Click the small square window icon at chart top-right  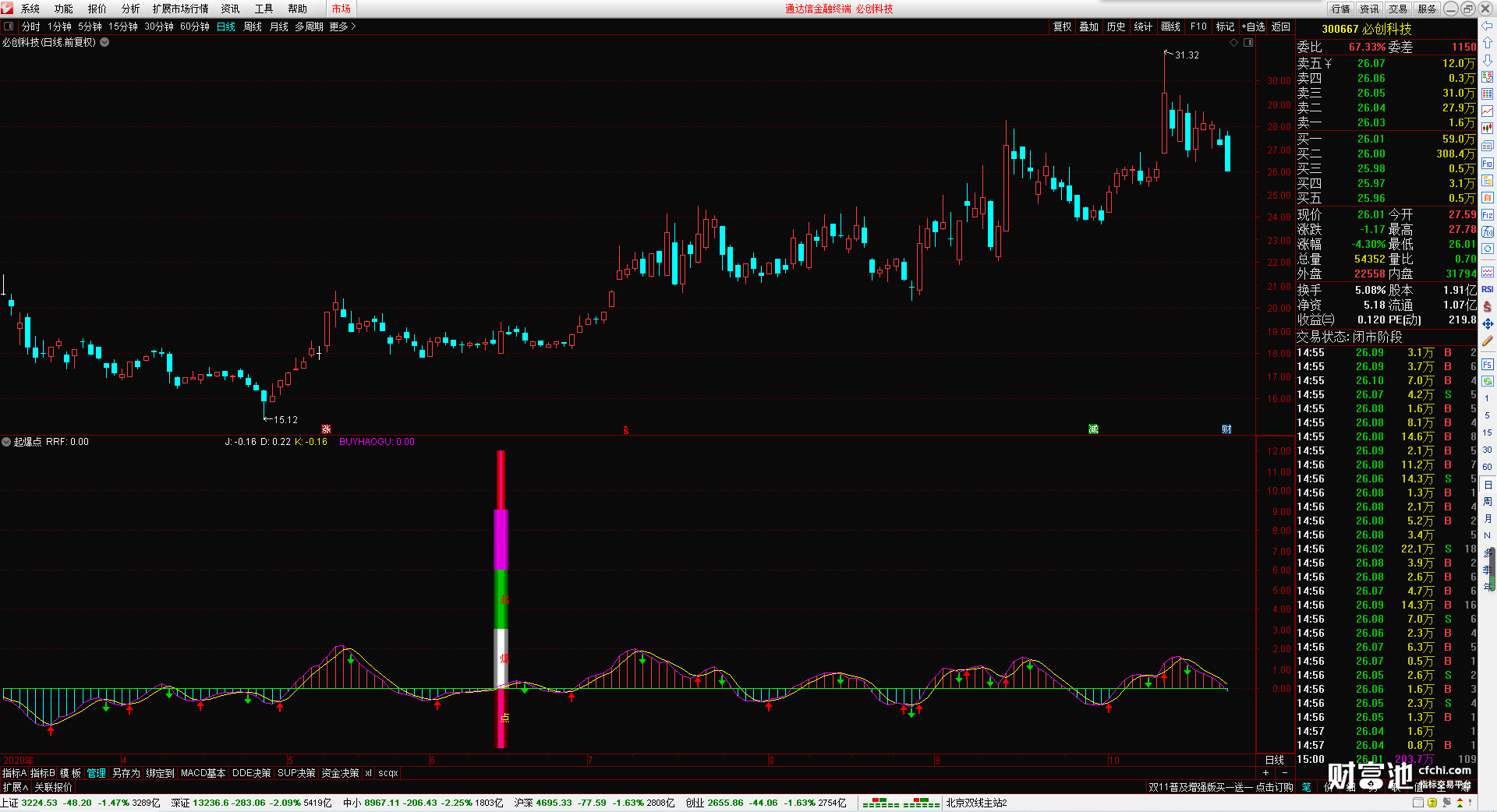coord(1248,43)
